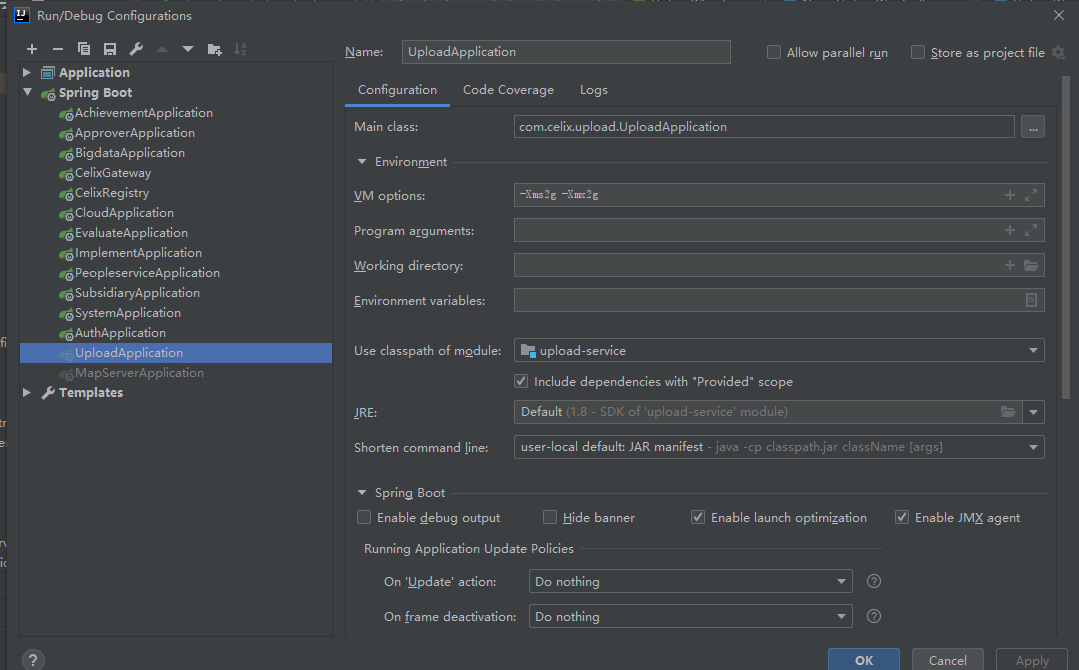
Task: Edit templates with the wrench icon
Action: (136, 49)
